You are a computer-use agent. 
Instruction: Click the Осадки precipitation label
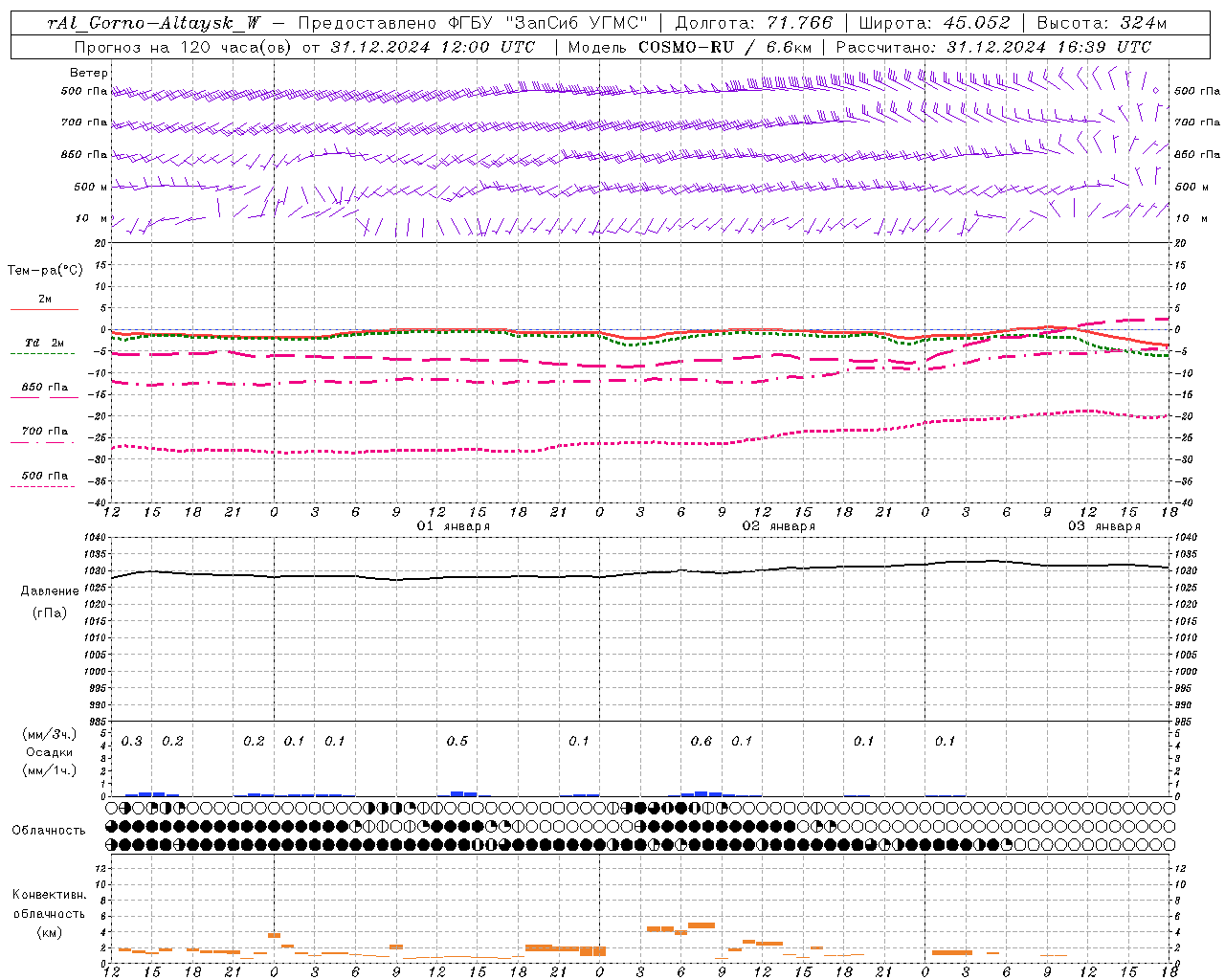point(50,752)
